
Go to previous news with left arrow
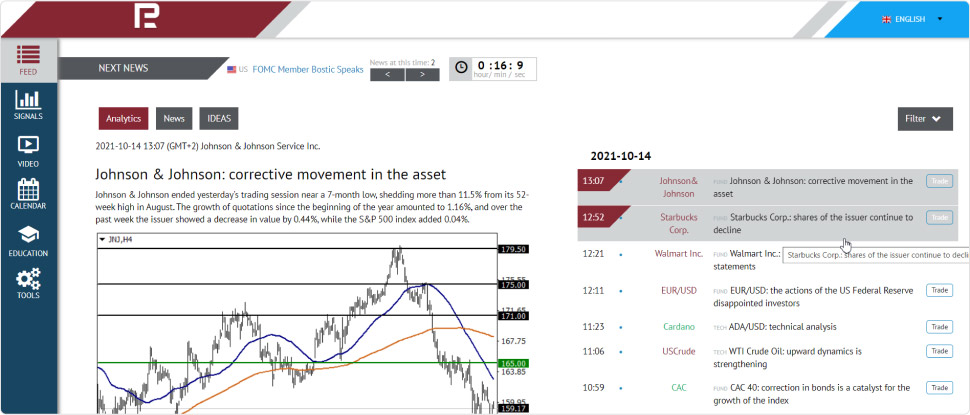(387, 75)
